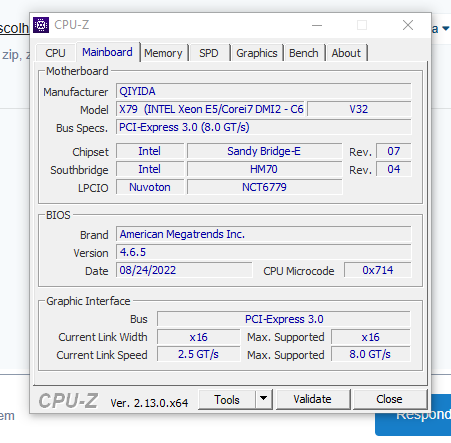Viewport: 451px width, 443px height.
Task: Click the Max. Supported width x16 value
Action: pos(371,337)
